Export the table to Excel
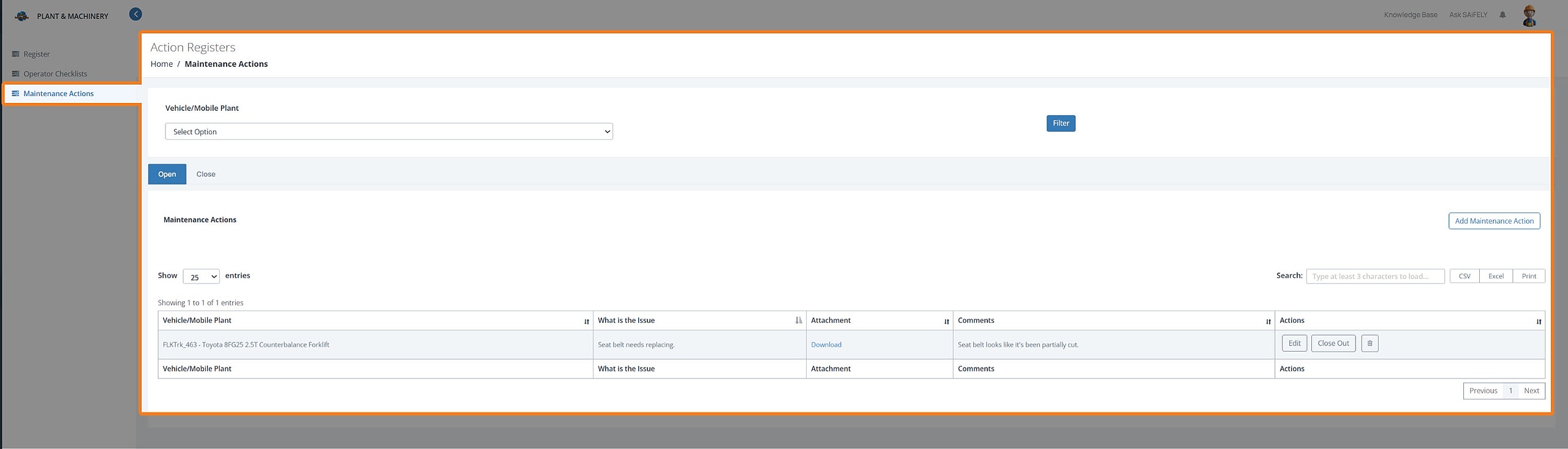Image resolution: width=1568 pixels, height=449 pixels. pyautogui.click(x=1496, y=276)
